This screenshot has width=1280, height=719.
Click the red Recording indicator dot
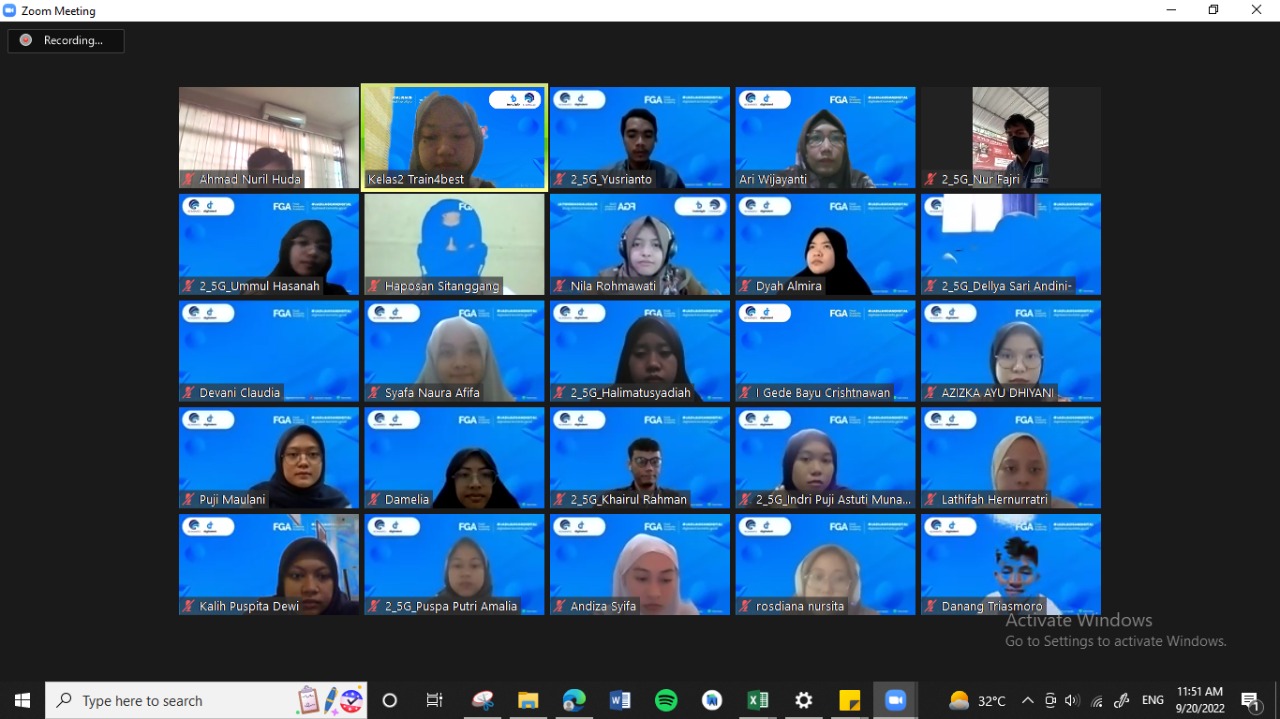tap(26, 40)
